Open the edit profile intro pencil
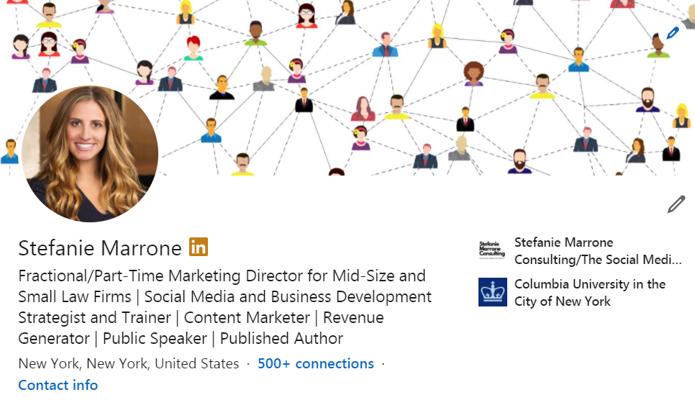Viewport: 695px width, 400px height. tap(676, 204)
